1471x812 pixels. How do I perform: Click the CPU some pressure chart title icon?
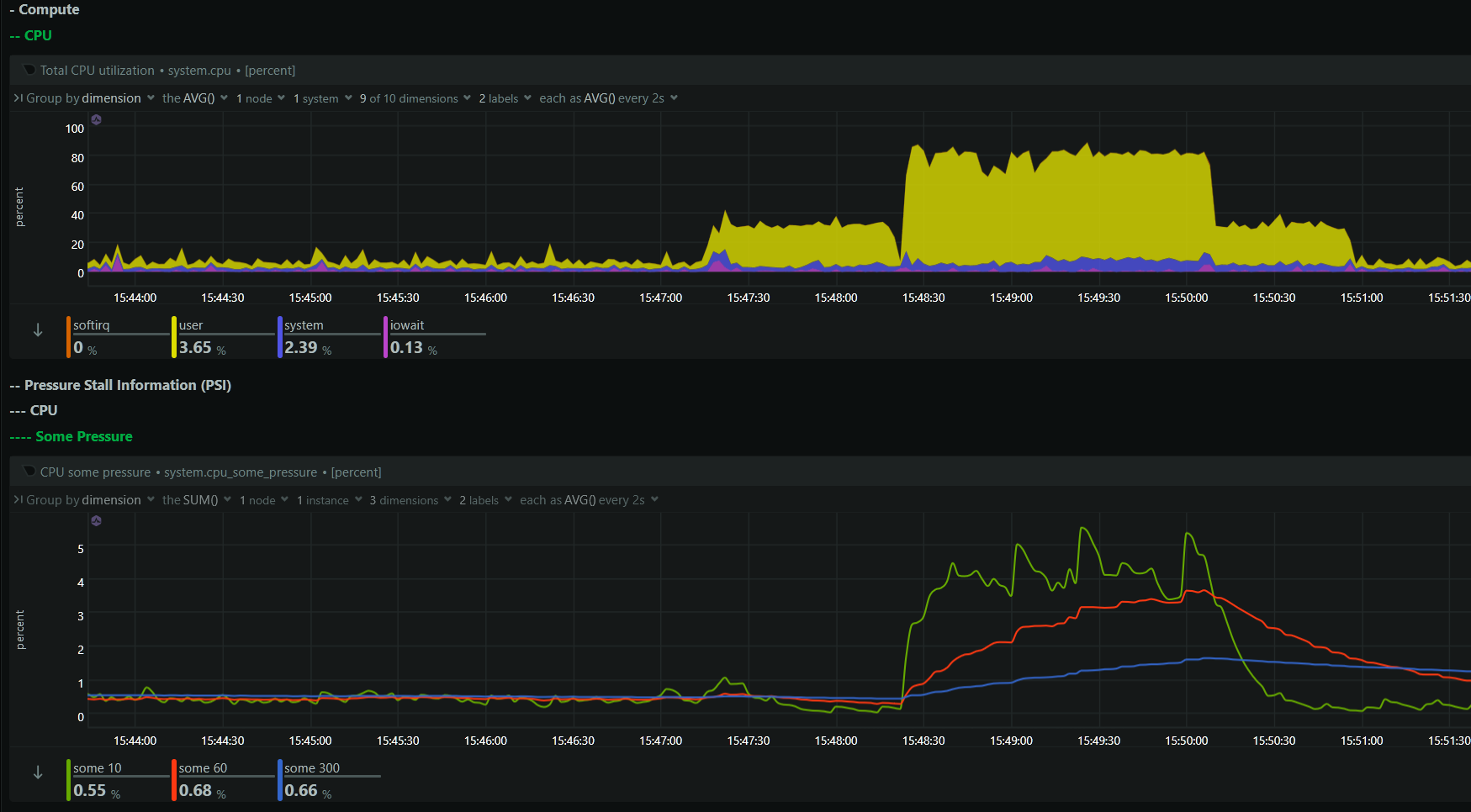pos(29,472)
